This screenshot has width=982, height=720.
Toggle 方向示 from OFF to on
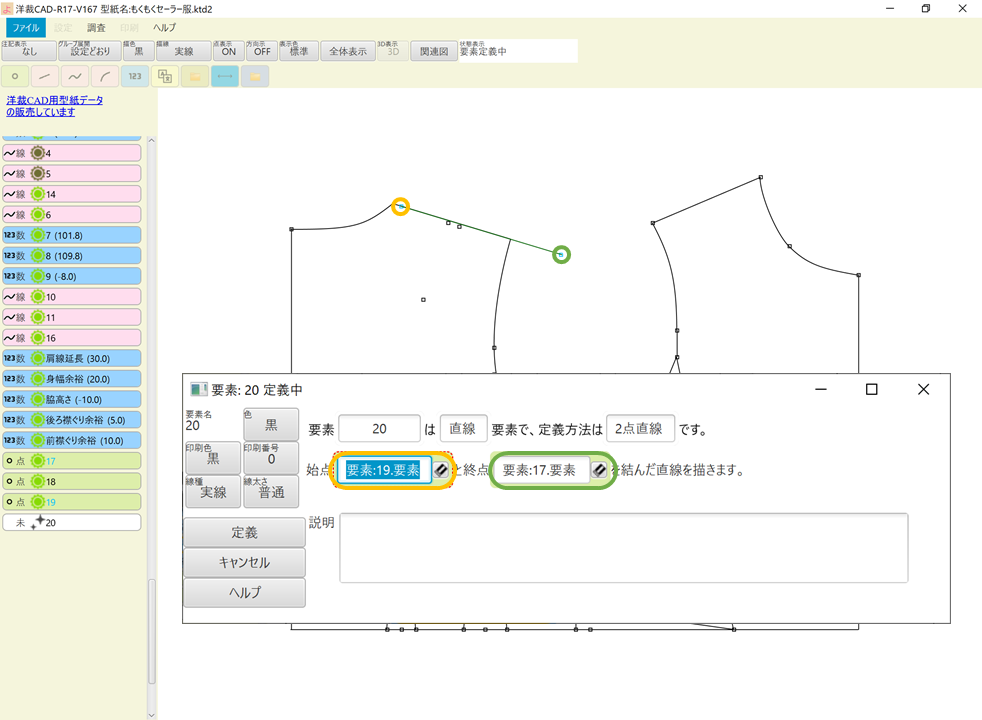point(261,50)
